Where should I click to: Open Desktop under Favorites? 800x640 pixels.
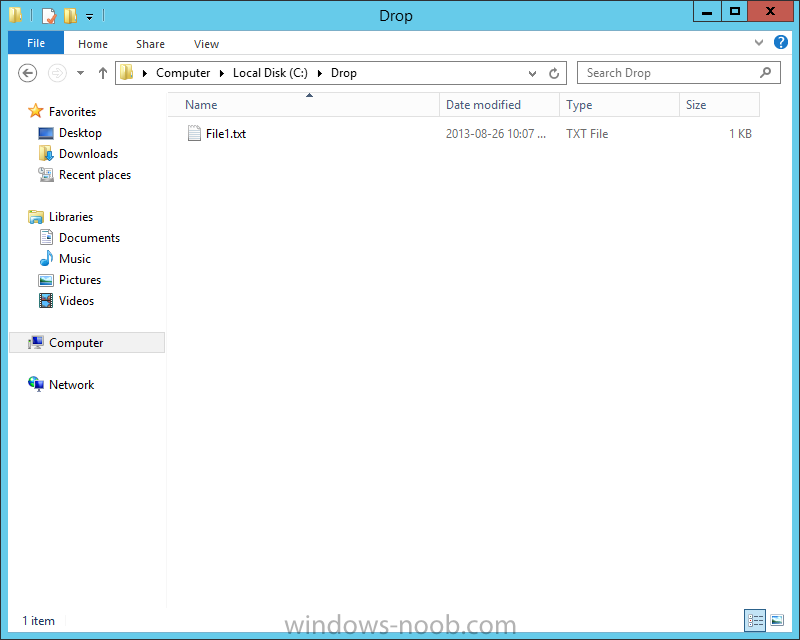click(x=80, y=133)
